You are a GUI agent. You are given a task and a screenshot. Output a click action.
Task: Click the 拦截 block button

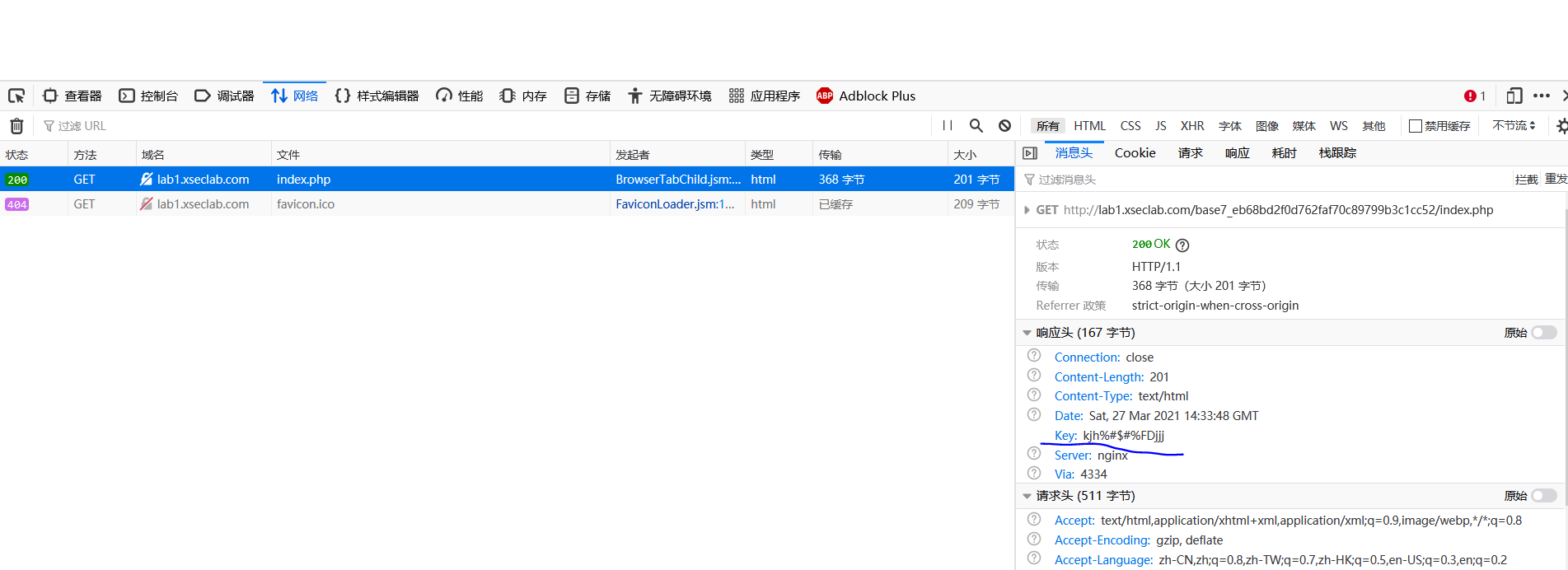(x=1526, y=179)
